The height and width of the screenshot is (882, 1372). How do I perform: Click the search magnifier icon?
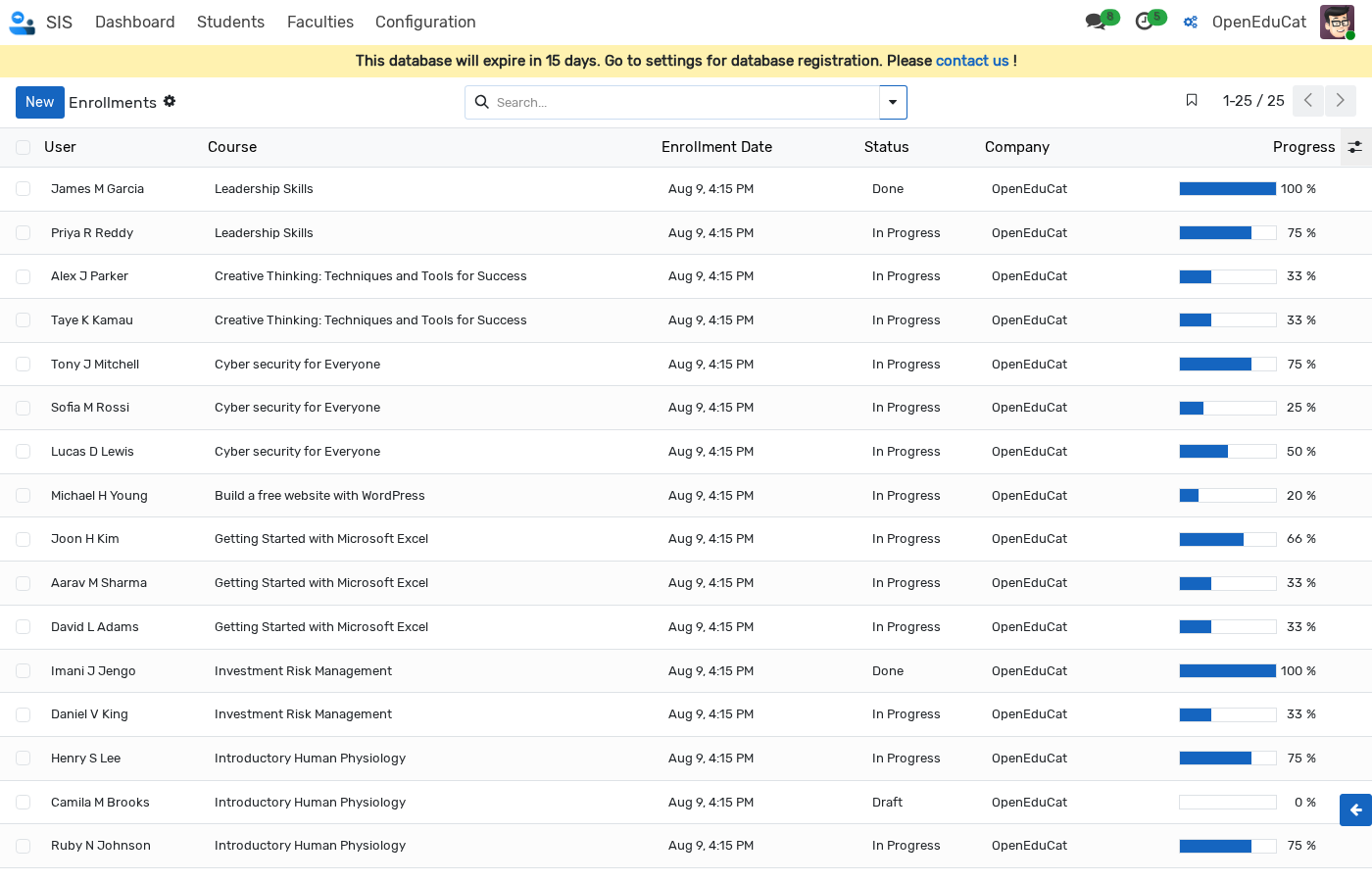click(x=482, y=102)
